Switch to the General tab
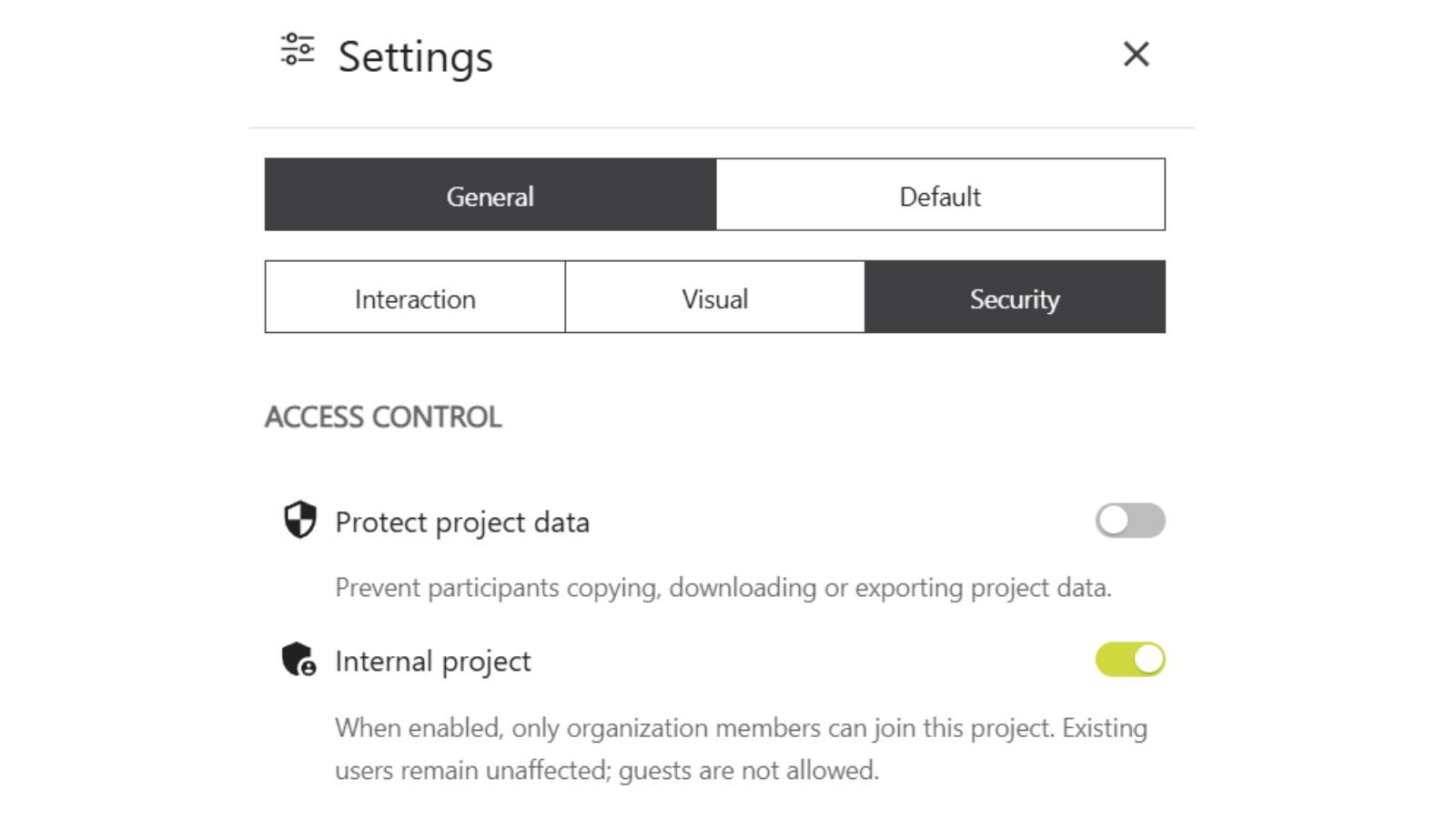This screenshot has width=1456, height=819. point(490,195)
